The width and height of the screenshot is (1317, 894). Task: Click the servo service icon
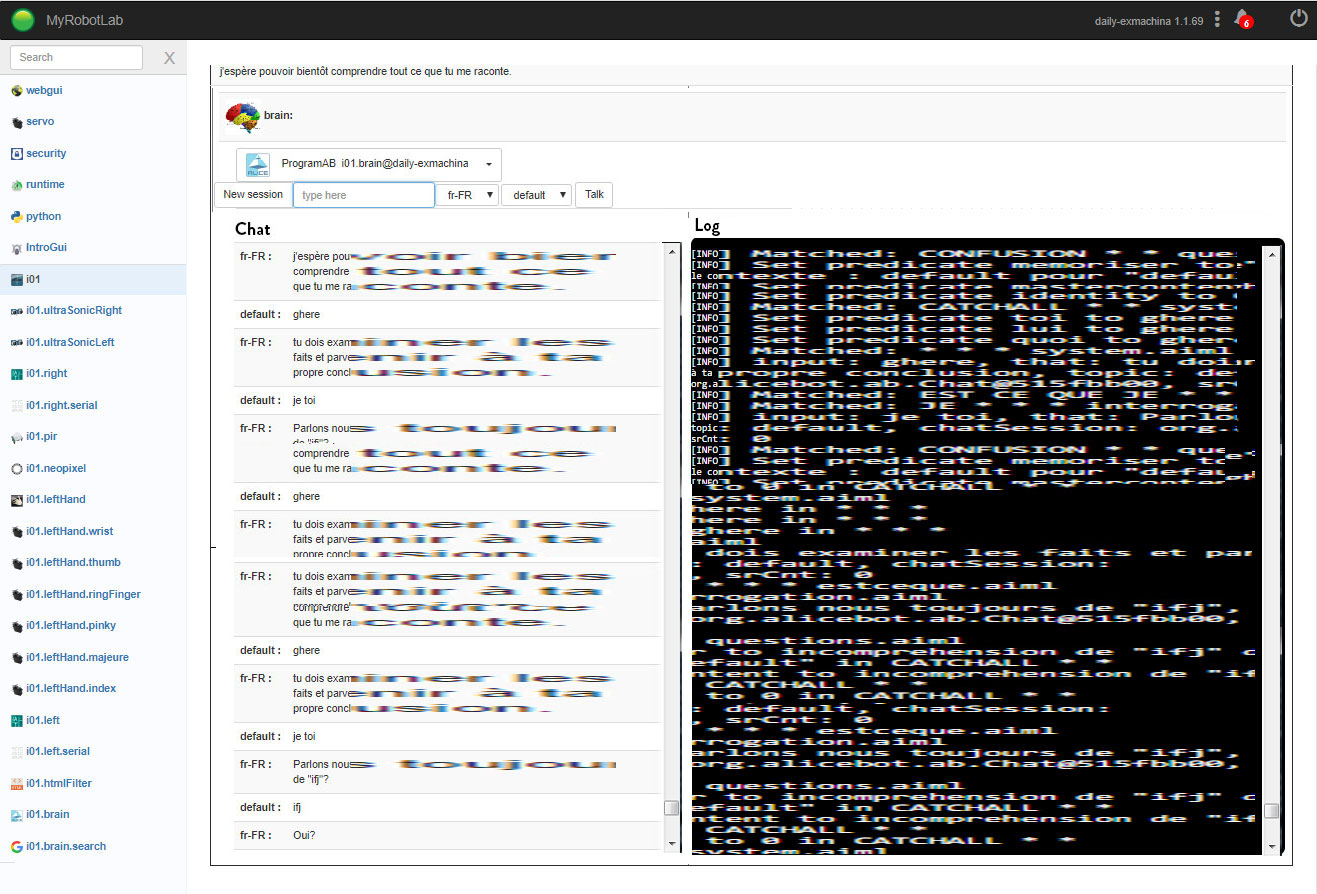pyautogui.click(x=16, y=122)
